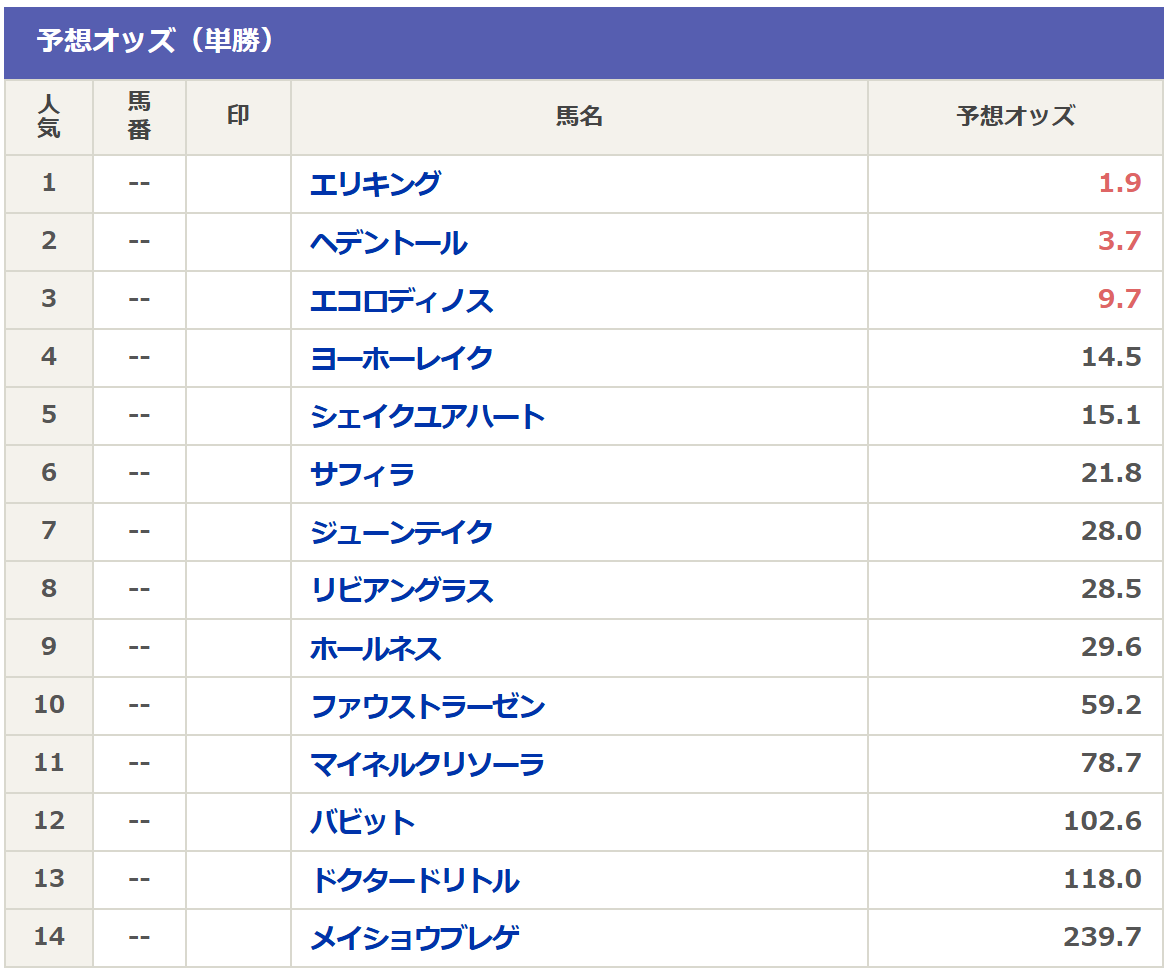Click the 人気 column header
Screen dimensions: 1172x977
(49, 116)
